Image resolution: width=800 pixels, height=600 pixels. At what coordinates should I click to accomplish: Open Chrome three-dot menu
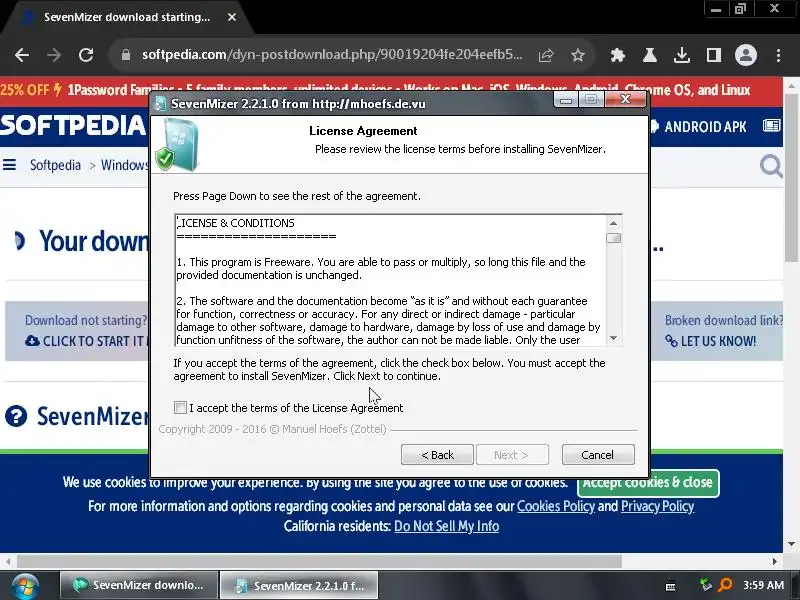click(778, 55)
